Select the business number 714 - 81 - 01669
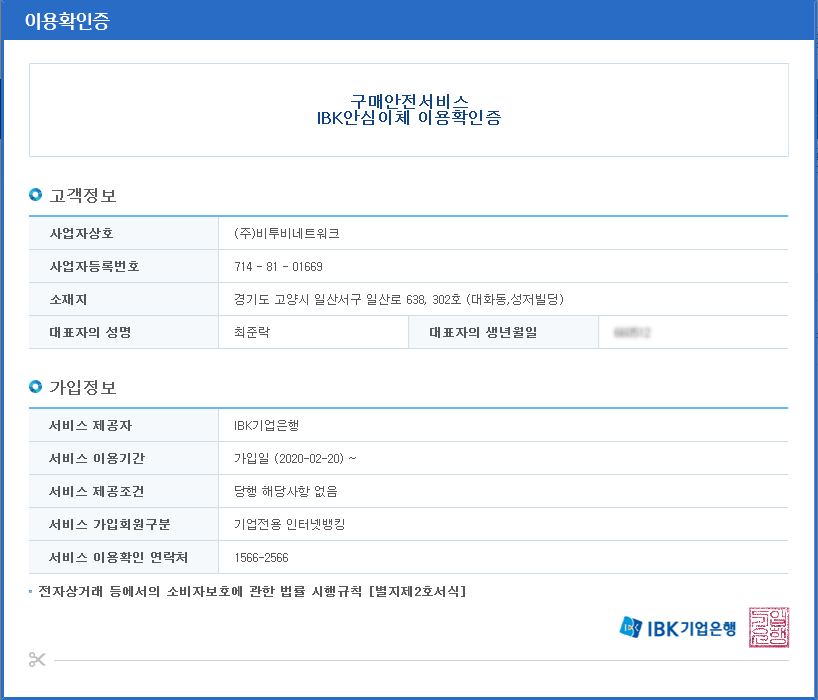This screenshot has height=700, width=818. point(278,266)
